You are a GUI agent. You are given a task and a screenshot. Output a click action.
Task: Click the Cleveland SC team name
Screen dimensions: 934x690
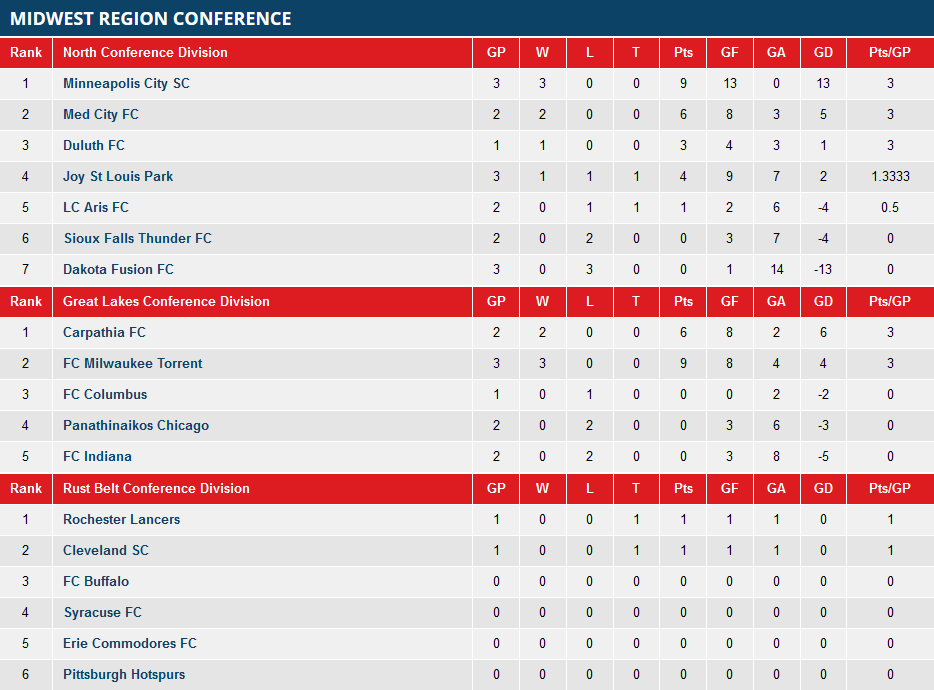[106, 551]
